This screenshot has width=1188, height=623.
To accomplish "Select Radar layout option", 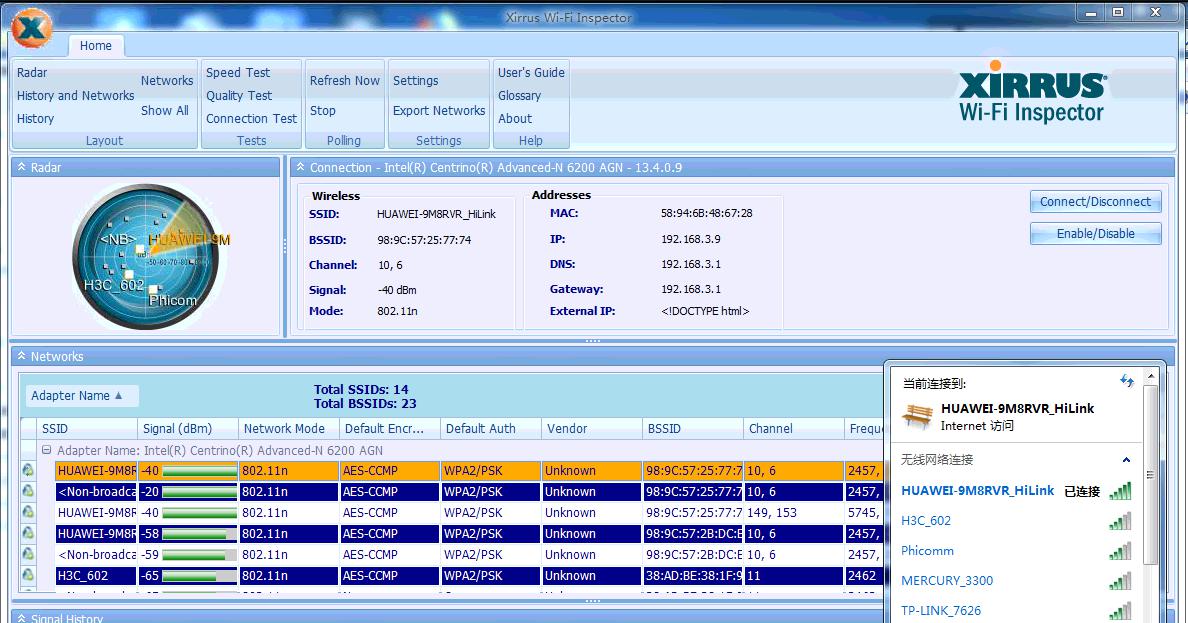I will click(32, 73).
